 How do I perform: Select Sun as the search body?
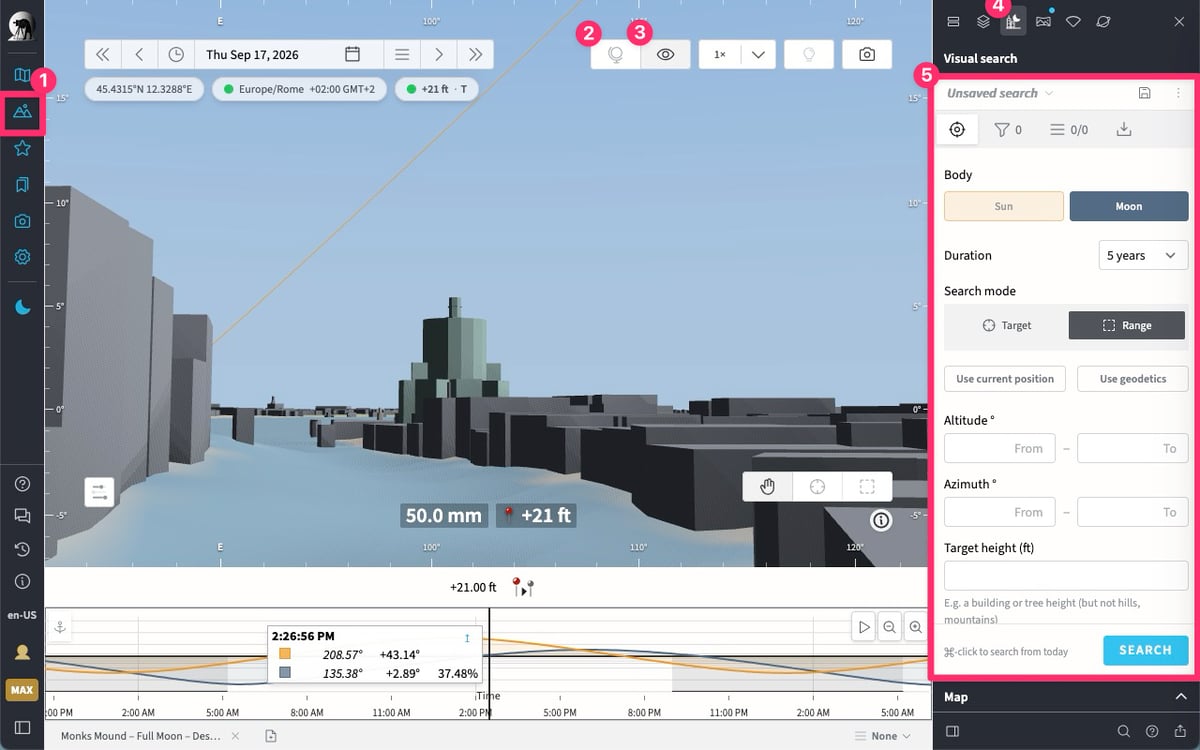click(1004, 206)
